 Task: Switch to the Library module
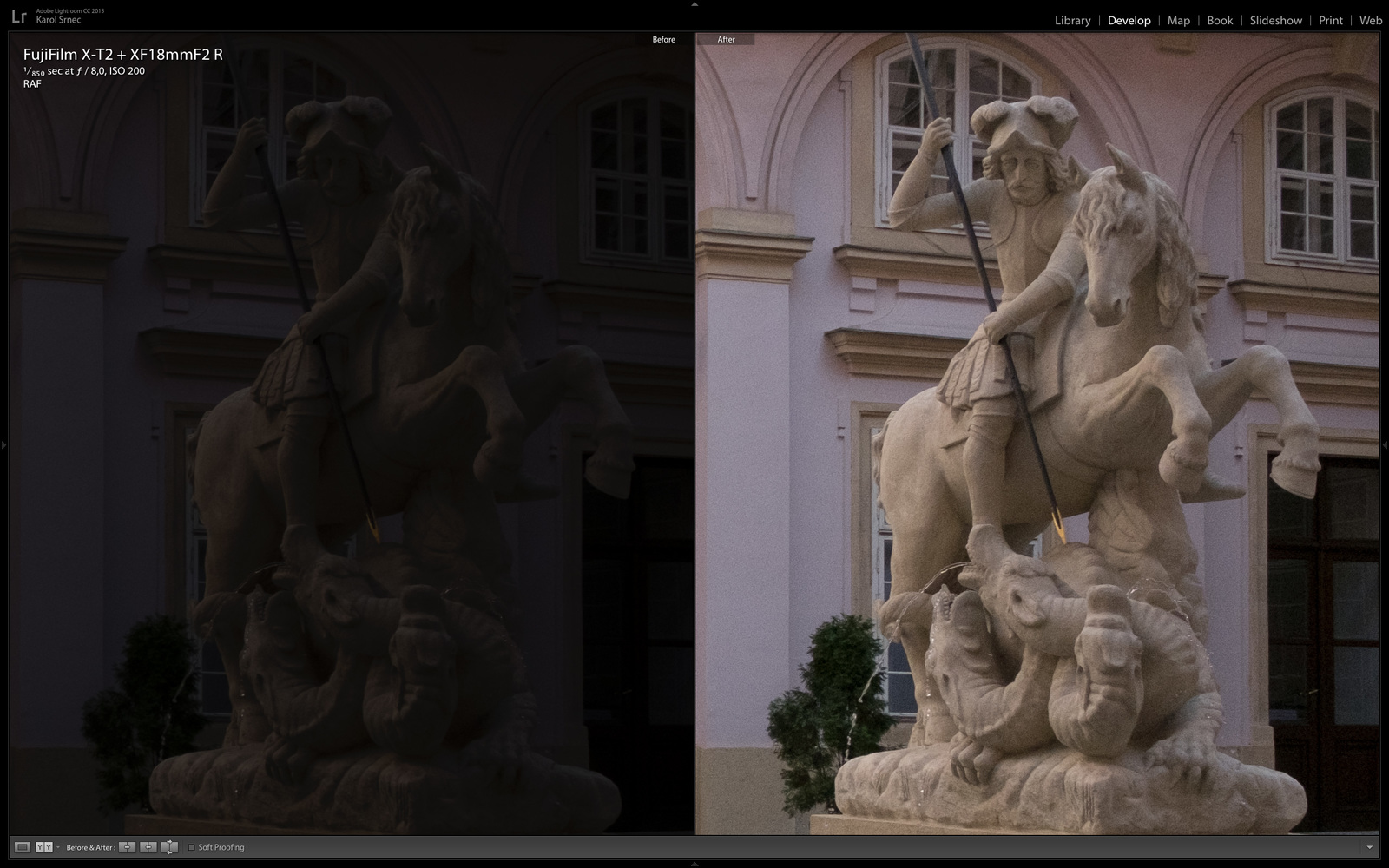1072,20
